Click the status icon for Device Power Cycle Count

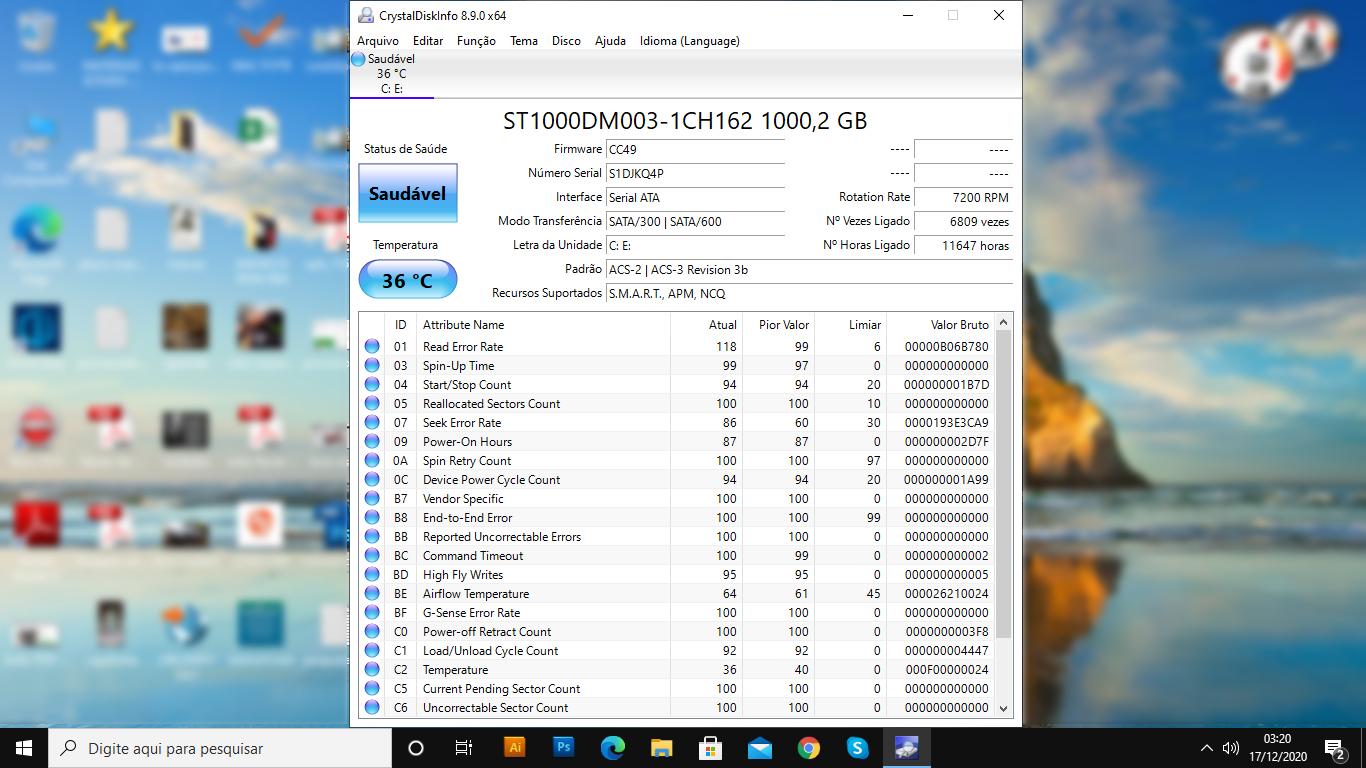[372, 480]
